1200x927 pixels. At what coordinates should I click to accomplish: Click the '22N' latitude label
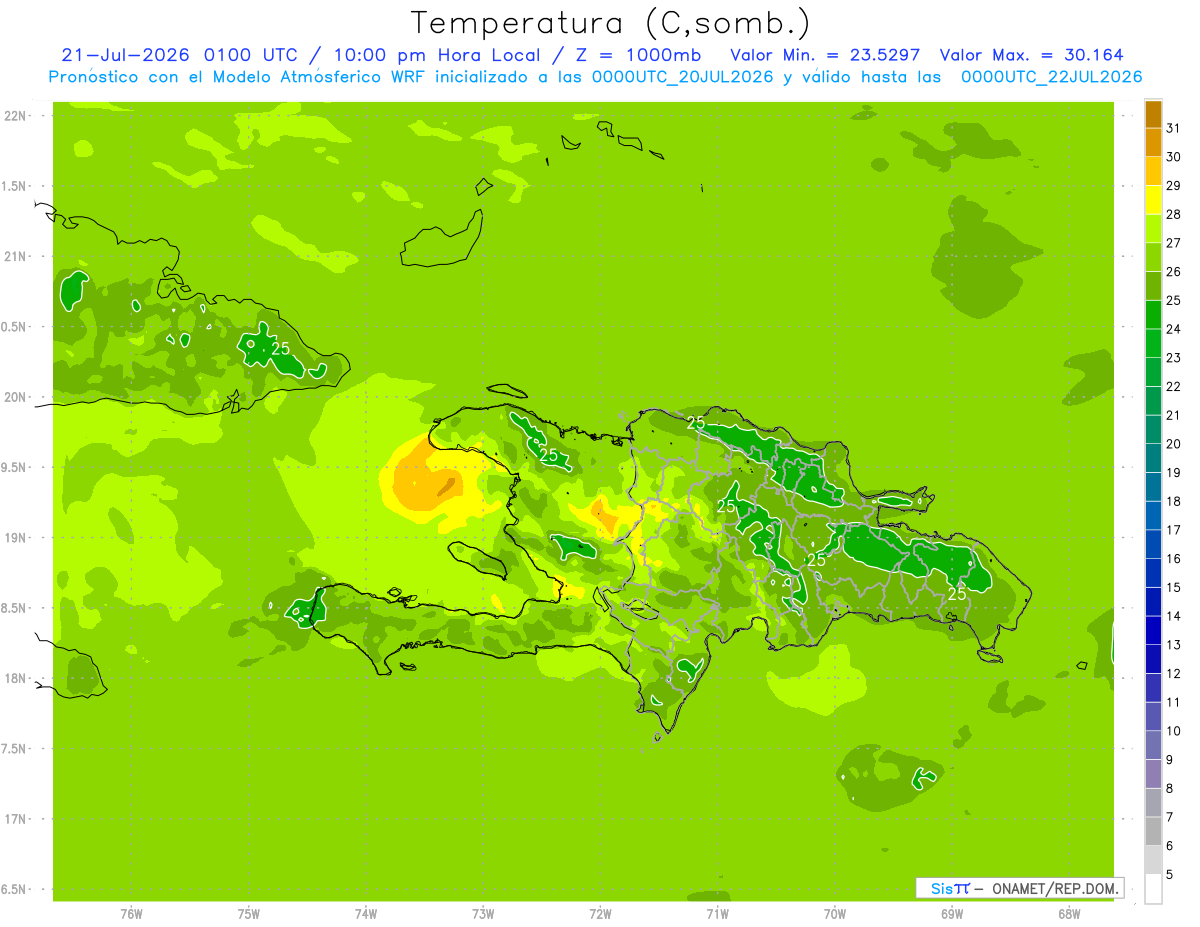point(15,116)
